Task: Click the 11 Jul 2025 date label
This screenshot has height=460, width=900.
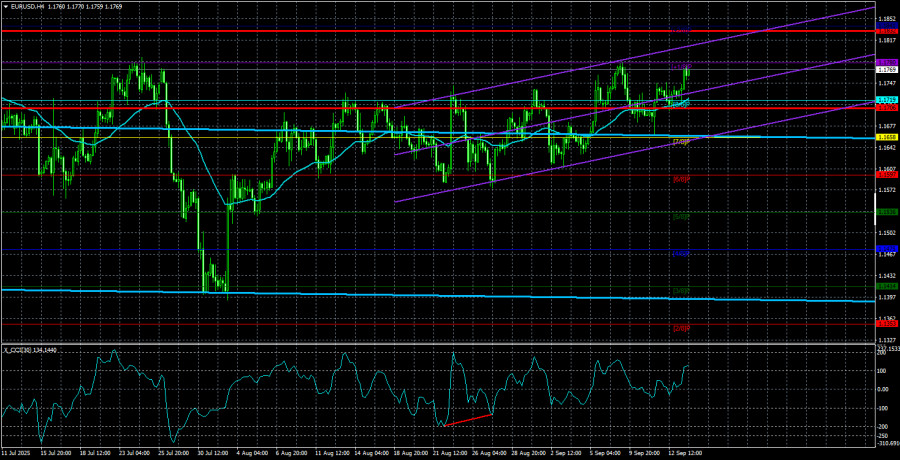Action: [18, 452]
